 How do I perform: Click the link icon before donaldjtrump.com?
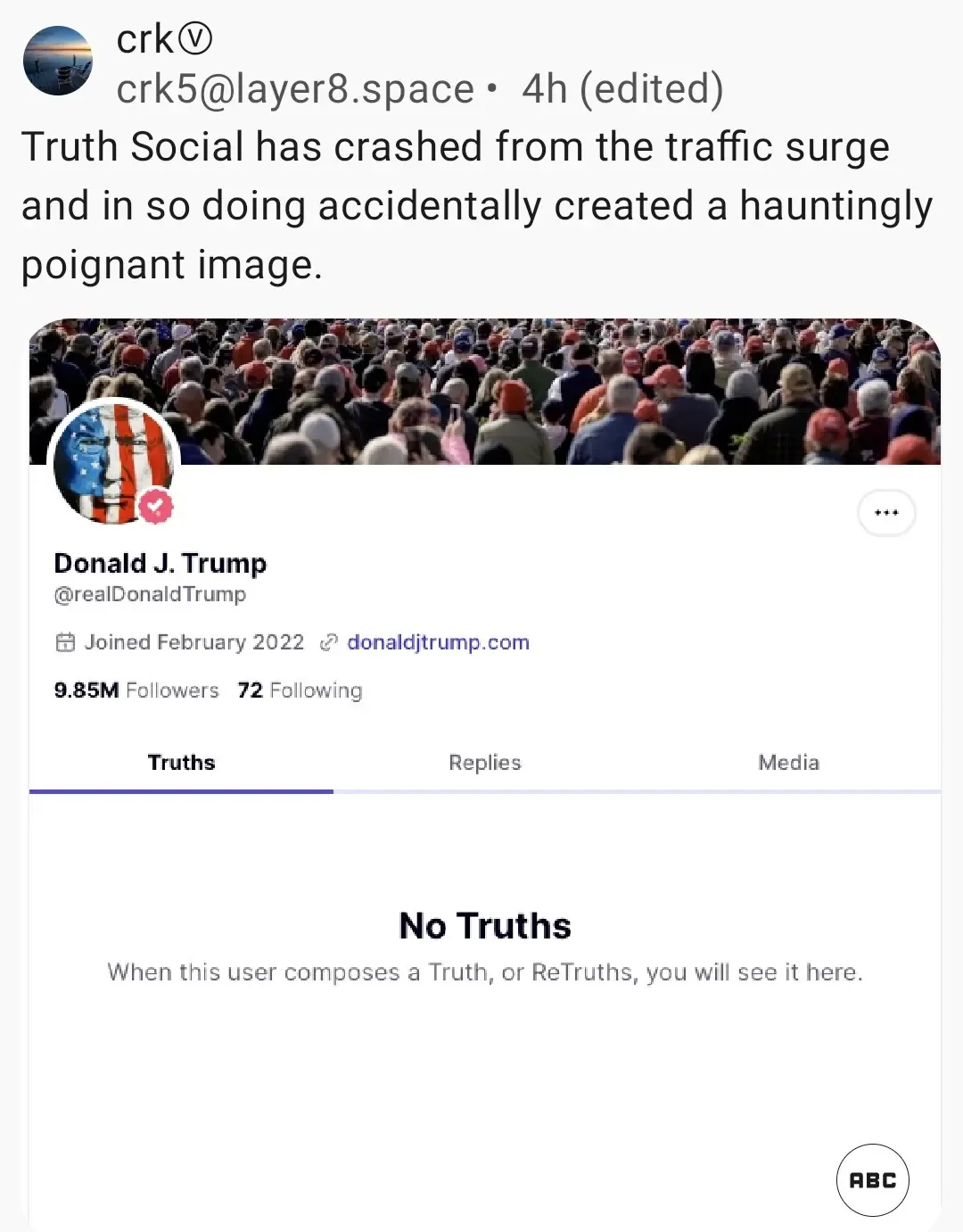click(329, 642)
